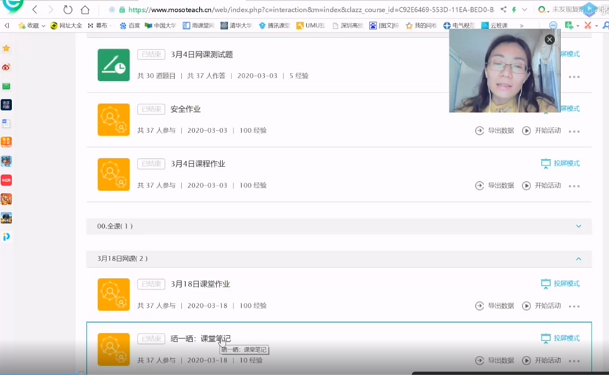Click the 3月18日课堂作业 title link
This screenshot has height=375, width=609.
(200, 284)
